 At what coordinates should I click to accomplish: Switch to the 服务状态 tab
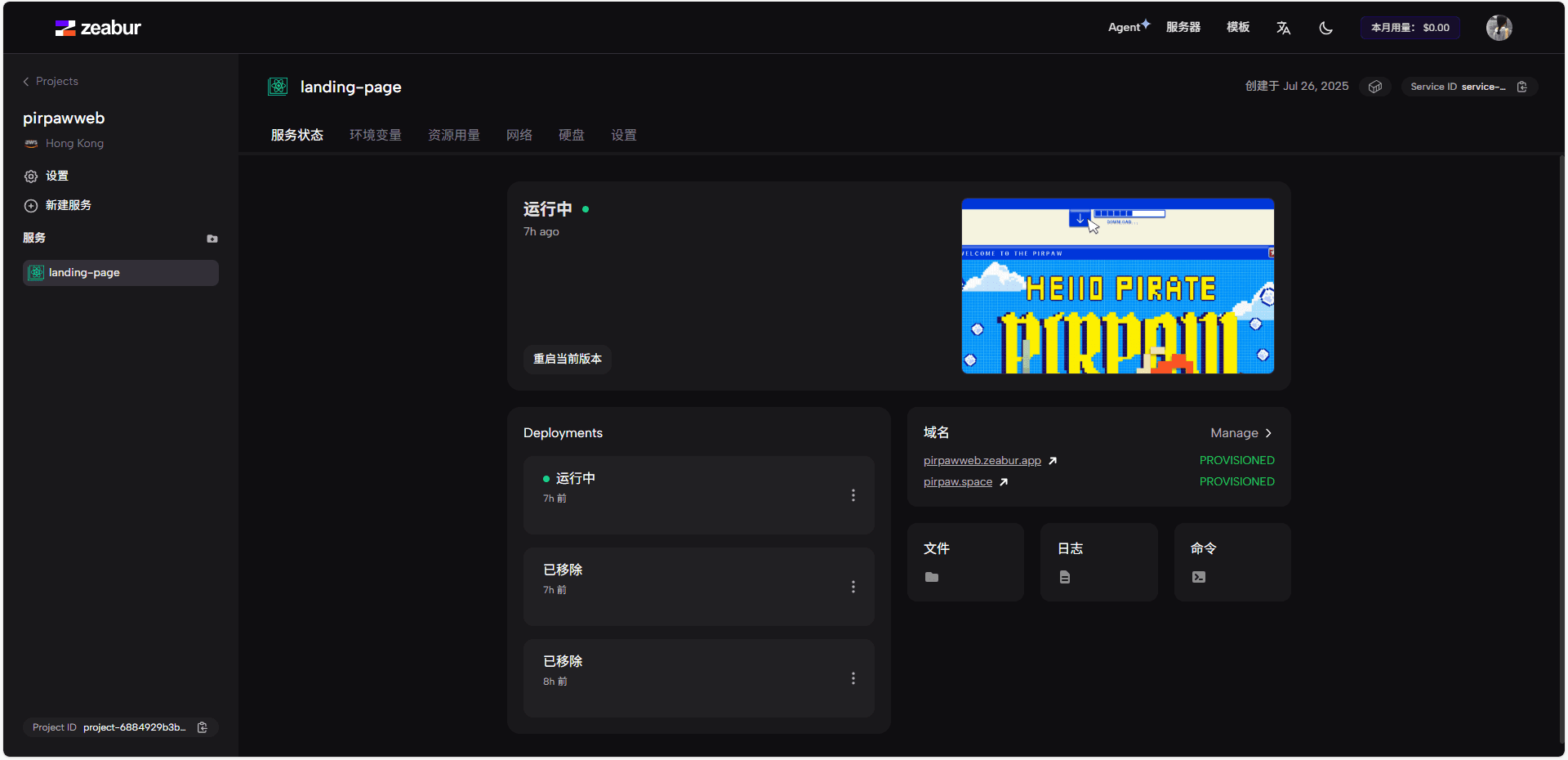pos(297,135)
